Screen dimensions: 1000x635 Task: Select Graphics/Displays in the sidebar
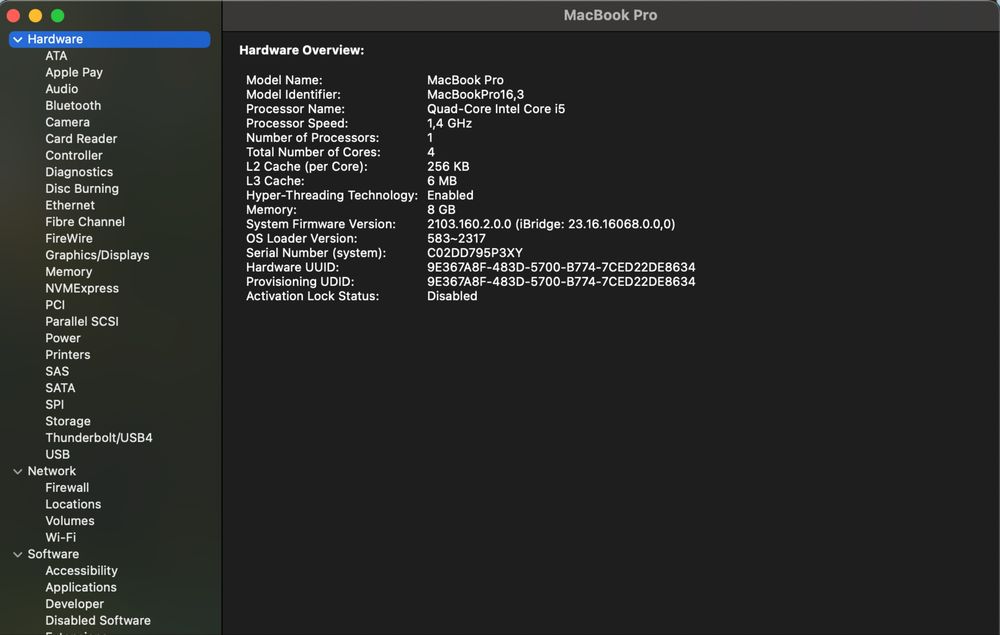(x=98, y=255)
